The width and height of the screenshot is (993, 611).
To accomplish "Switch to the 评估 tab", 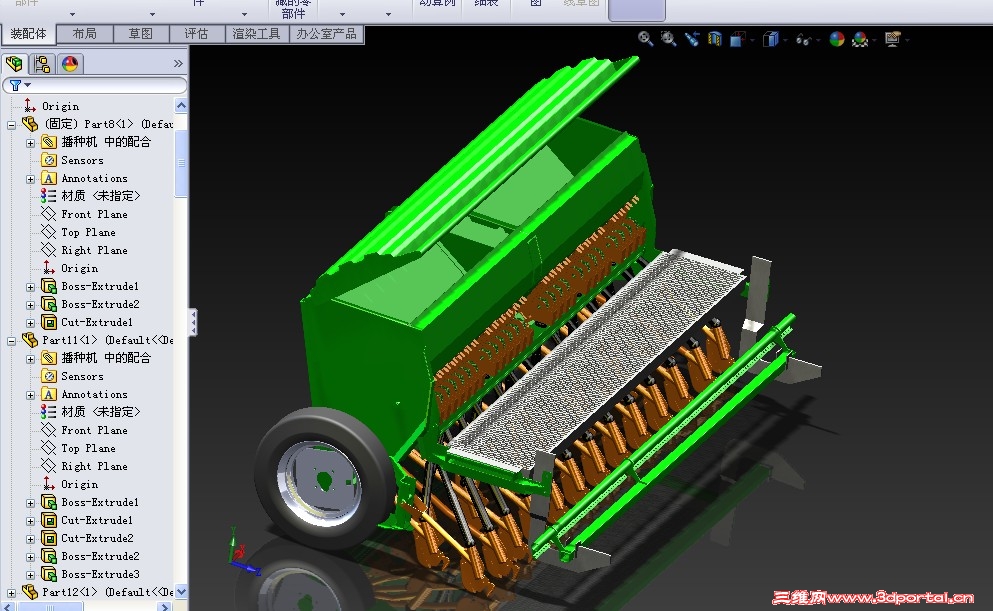I will coord(196,34).
